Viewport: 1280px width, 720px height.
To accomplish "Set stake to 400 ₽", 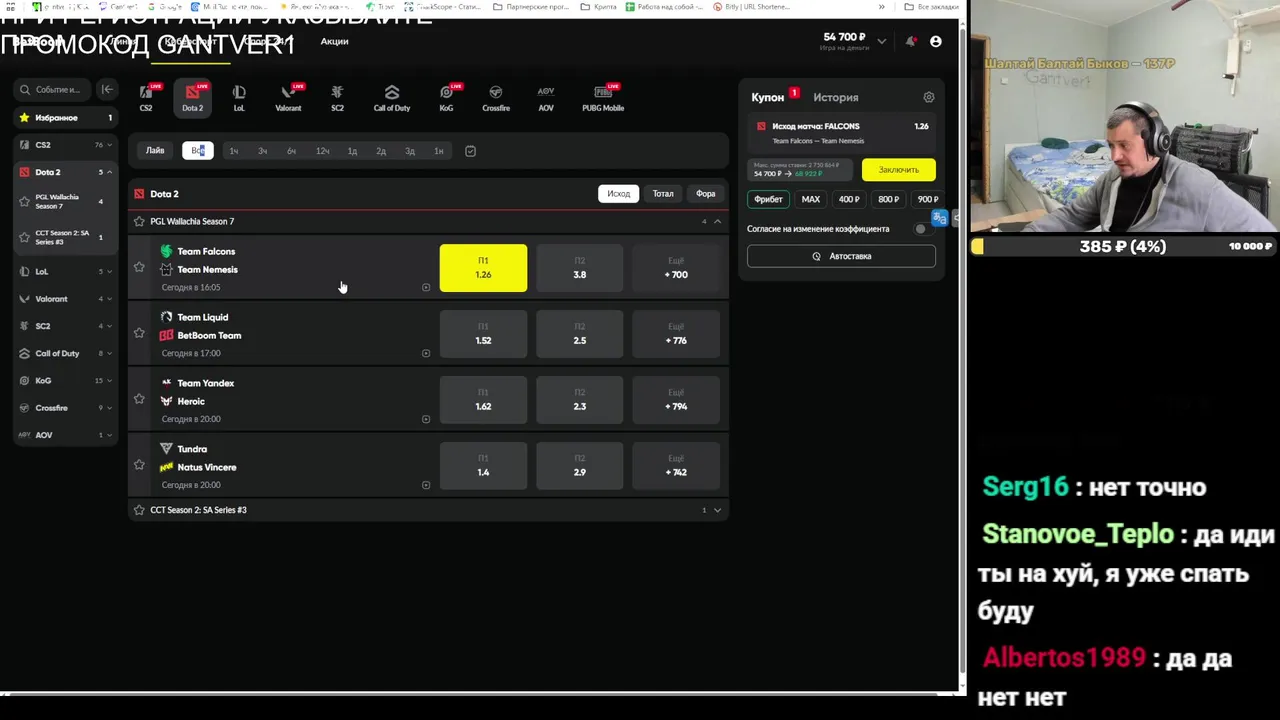I will tap(849, 199).
